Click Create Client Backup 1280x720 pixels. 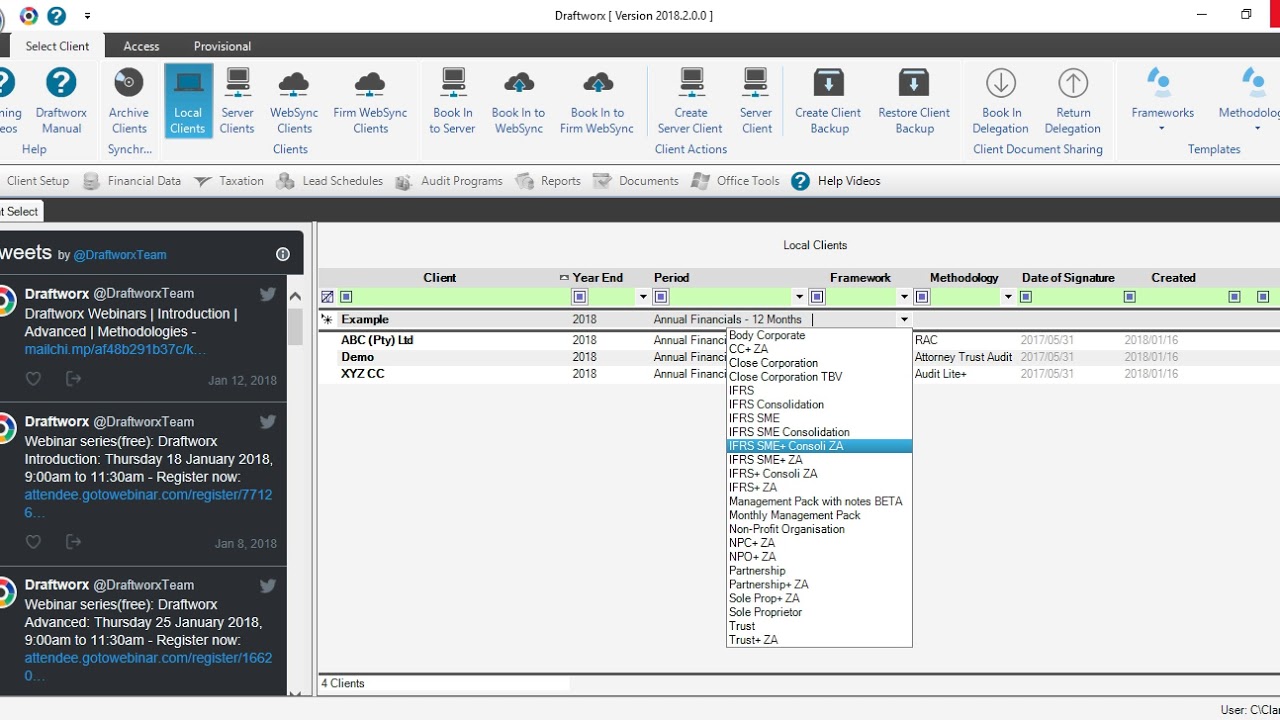click(x=828, y=100)
